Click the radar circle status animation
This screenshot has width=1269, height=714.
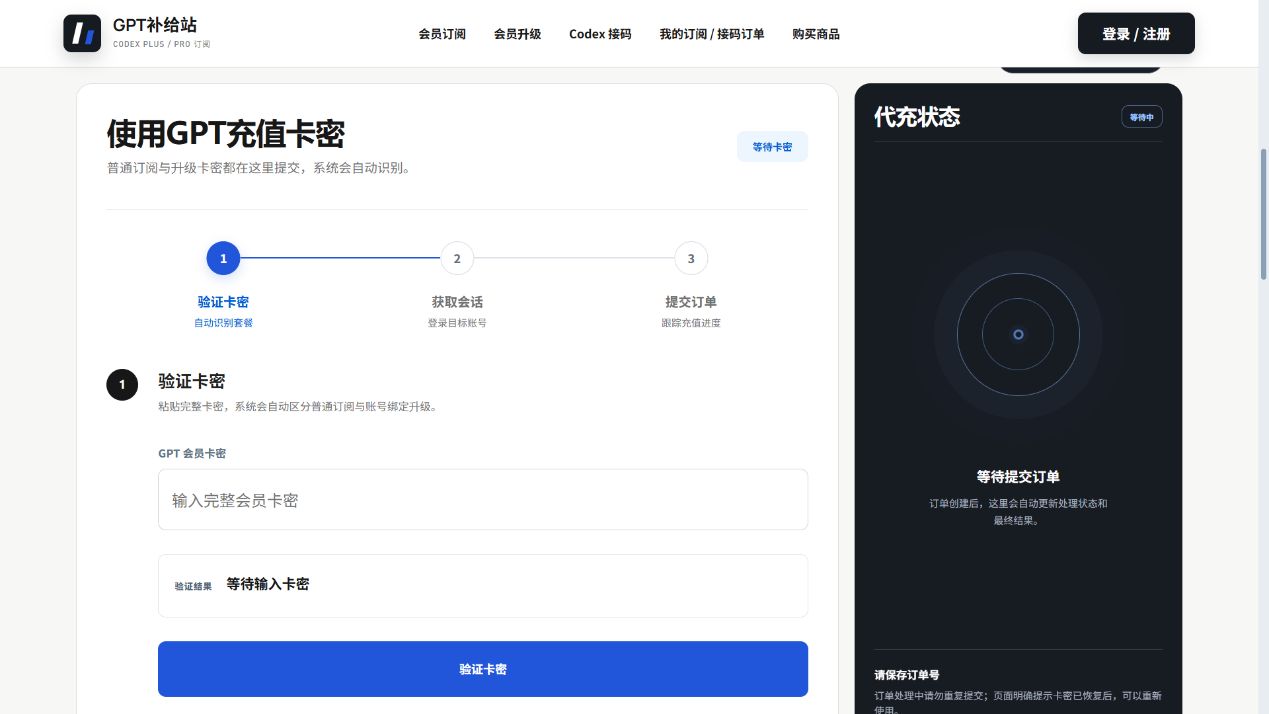click(x=1018, y=334)
